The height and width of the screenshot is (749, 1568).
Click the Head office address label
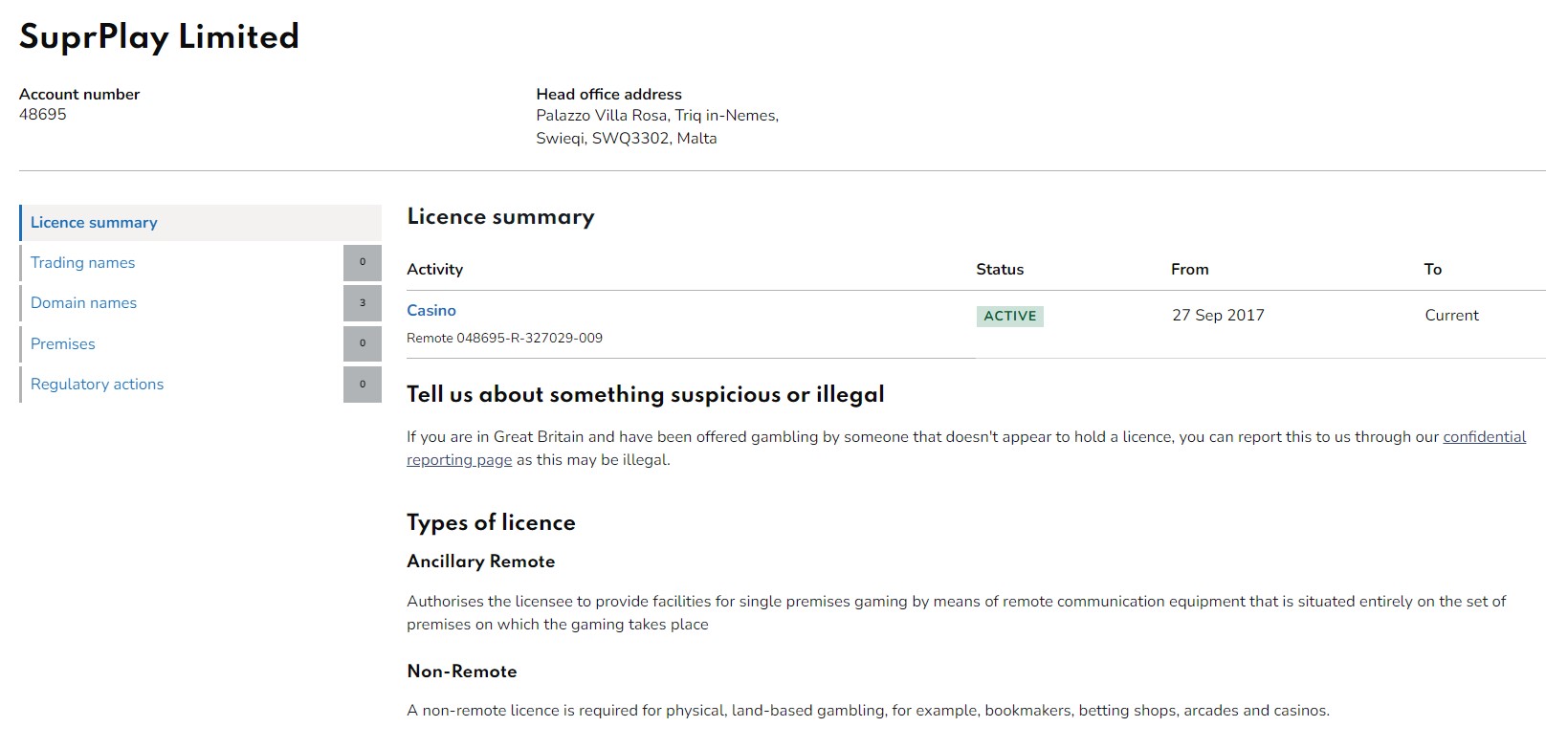[x=609, y=95]
